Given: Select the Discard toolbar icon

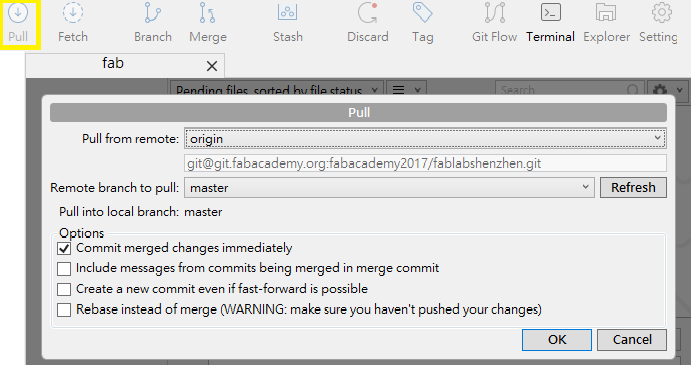Looking at the screenshot, I should click(x=368, y=23).
